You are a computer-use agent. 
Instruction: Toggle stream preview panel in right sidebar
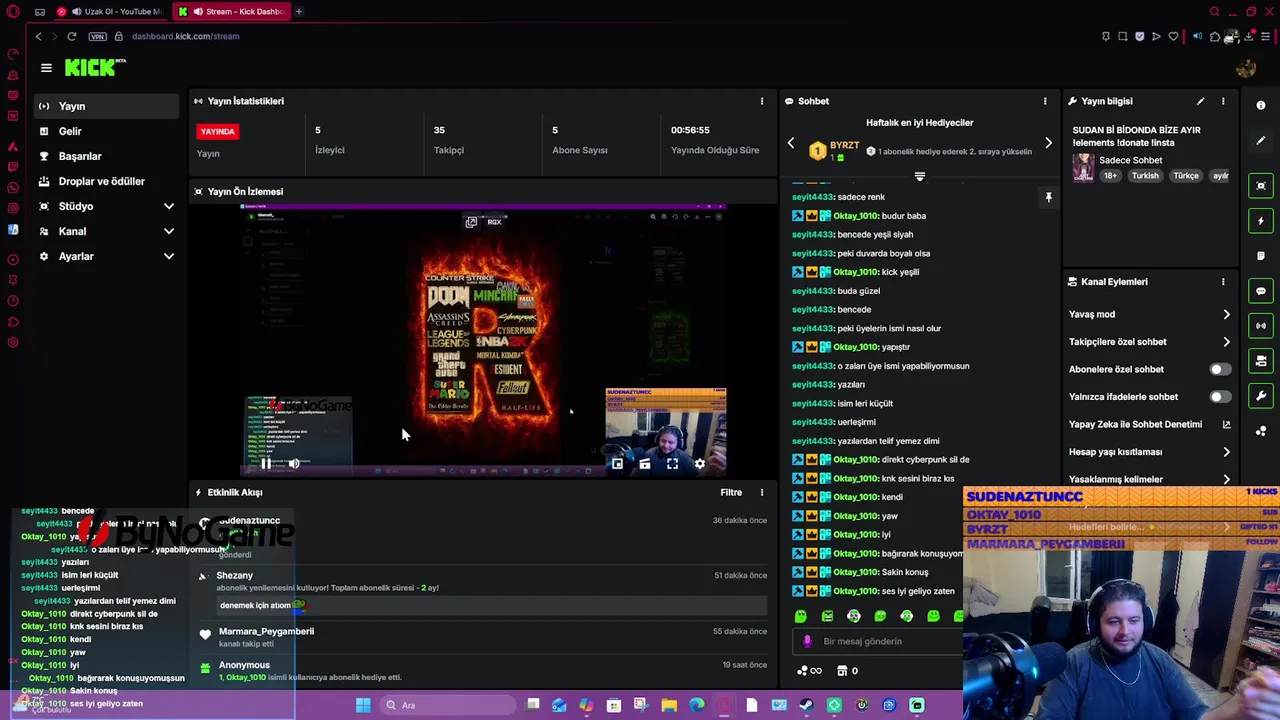(x=1261, y=186)
